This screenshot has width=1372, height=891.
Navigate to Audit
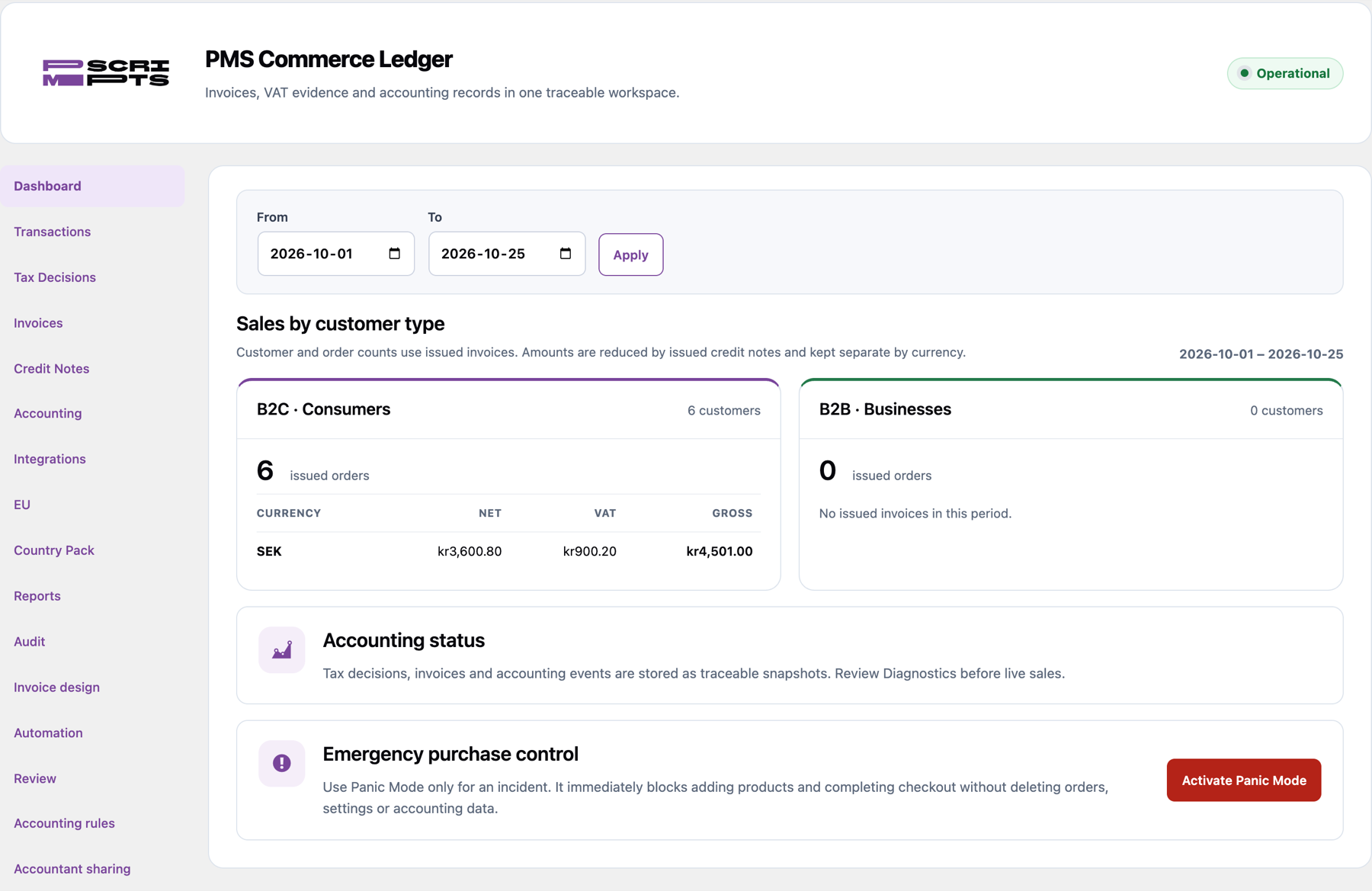[29, 642]
